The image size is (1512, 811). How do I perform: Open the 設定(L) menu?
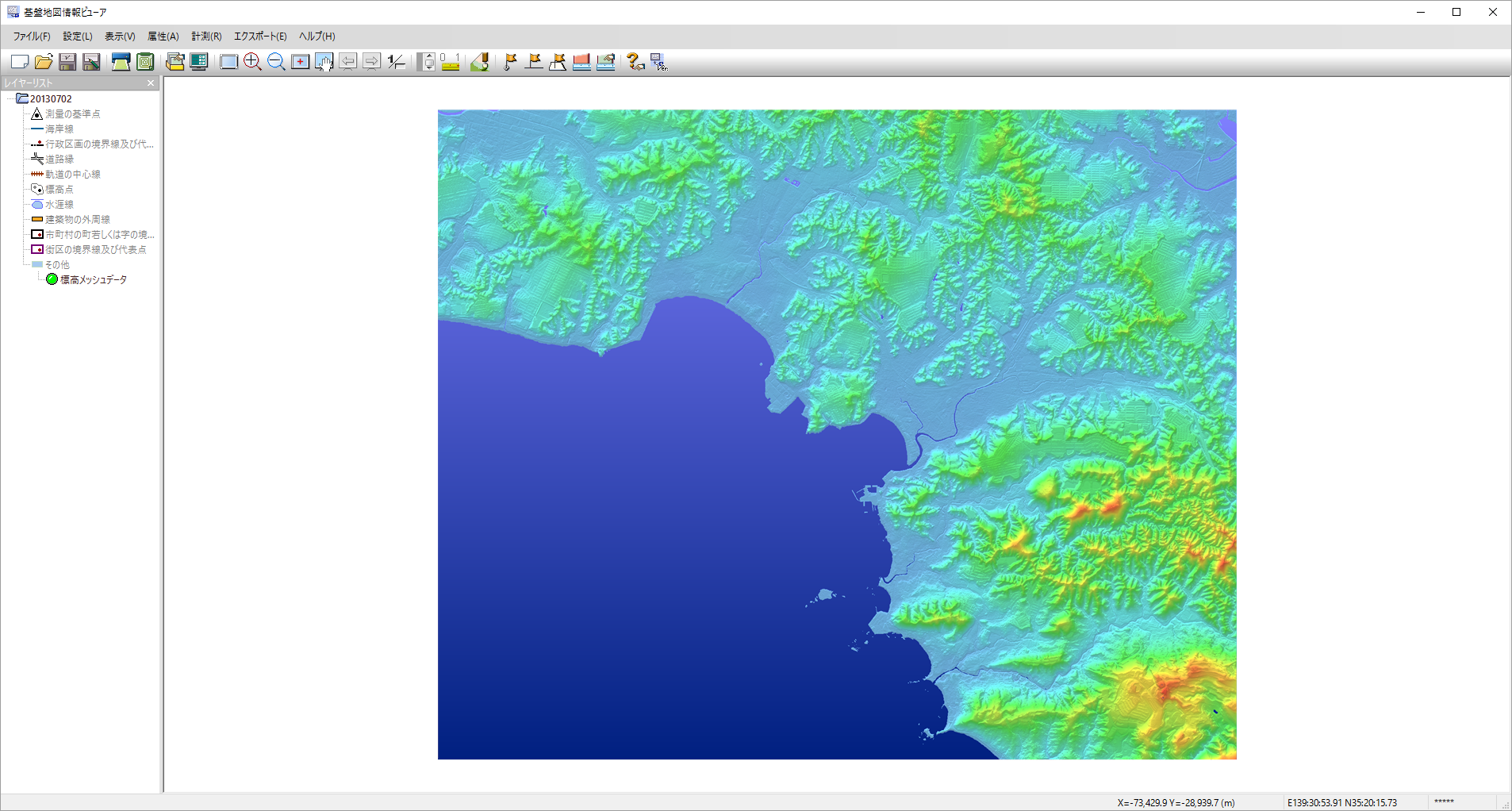tap(78, 37)
